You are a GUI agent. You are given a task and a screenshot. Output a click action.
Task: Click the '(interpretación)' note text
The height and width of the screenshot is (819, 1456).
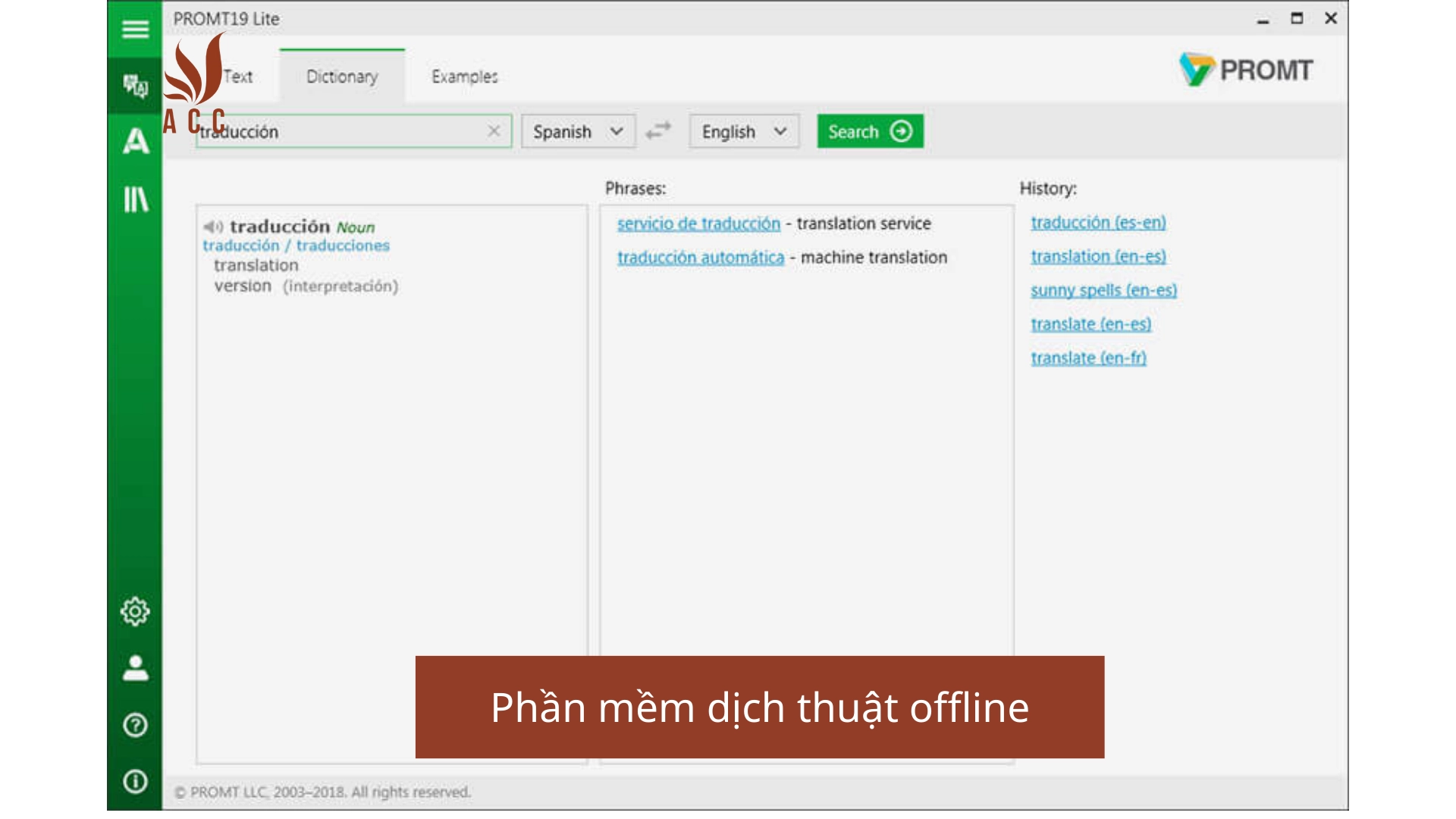(x=340, y=286)
